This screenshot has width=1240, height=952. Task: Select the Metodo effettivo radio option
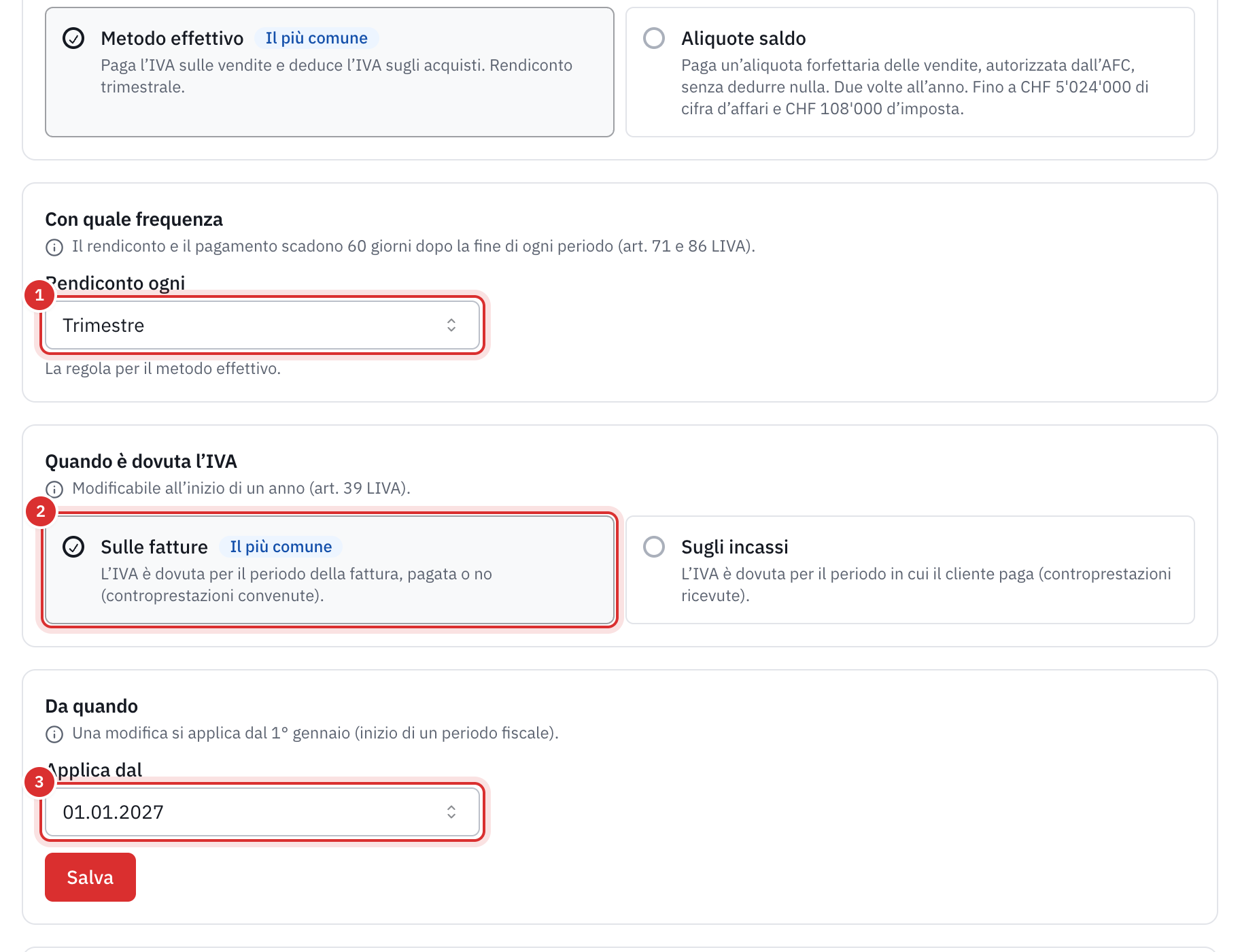pyautogui.click(x=330, y=72)
